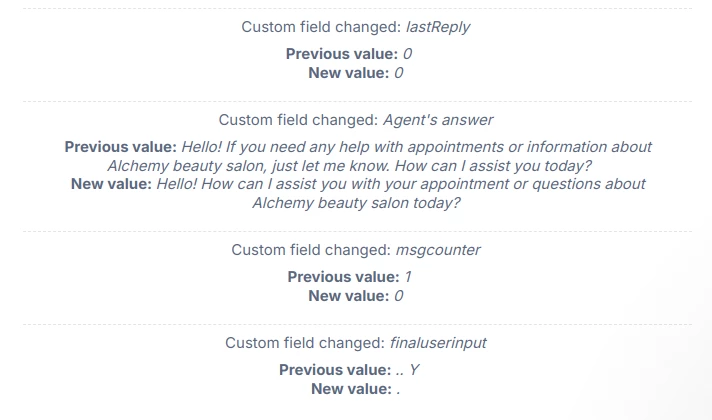Screen dimensions: 712x420
Task: Click the New value label under msgcounter
Action: (x=348, y=295)
